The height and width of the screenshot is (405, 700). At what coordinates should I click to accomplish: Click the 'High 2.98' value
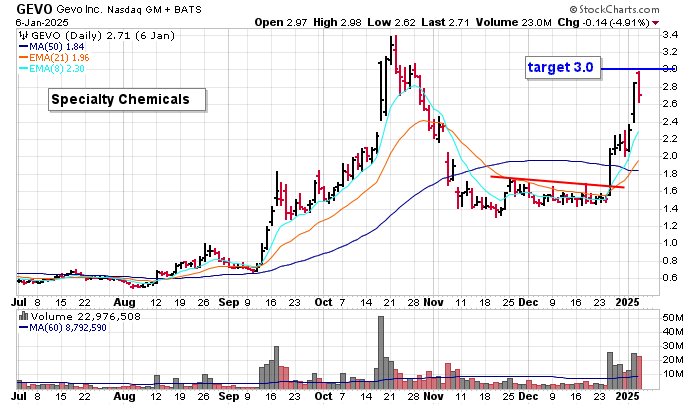click(337, 22)
